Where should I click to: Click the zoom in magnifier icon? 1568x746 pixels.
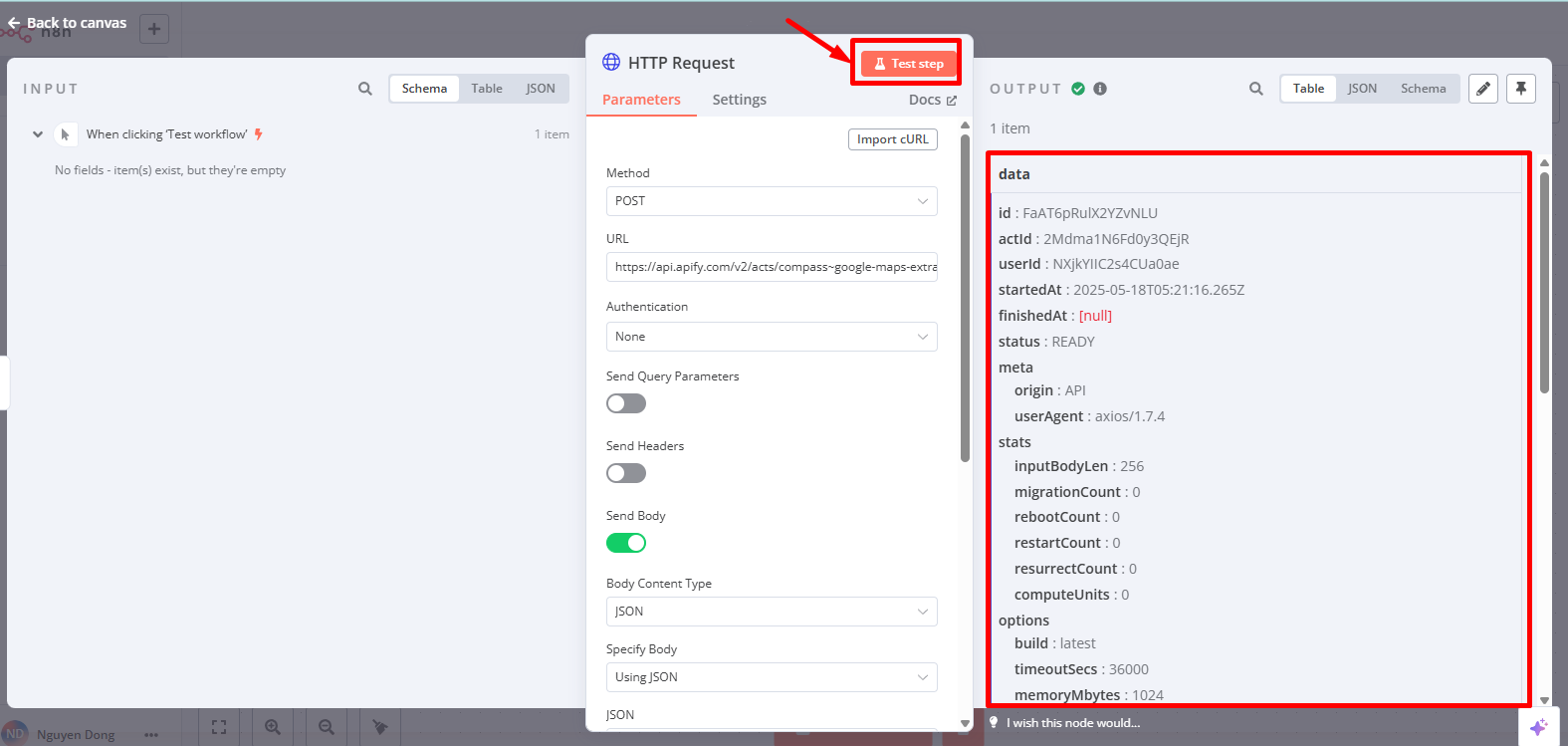[273, 728]
